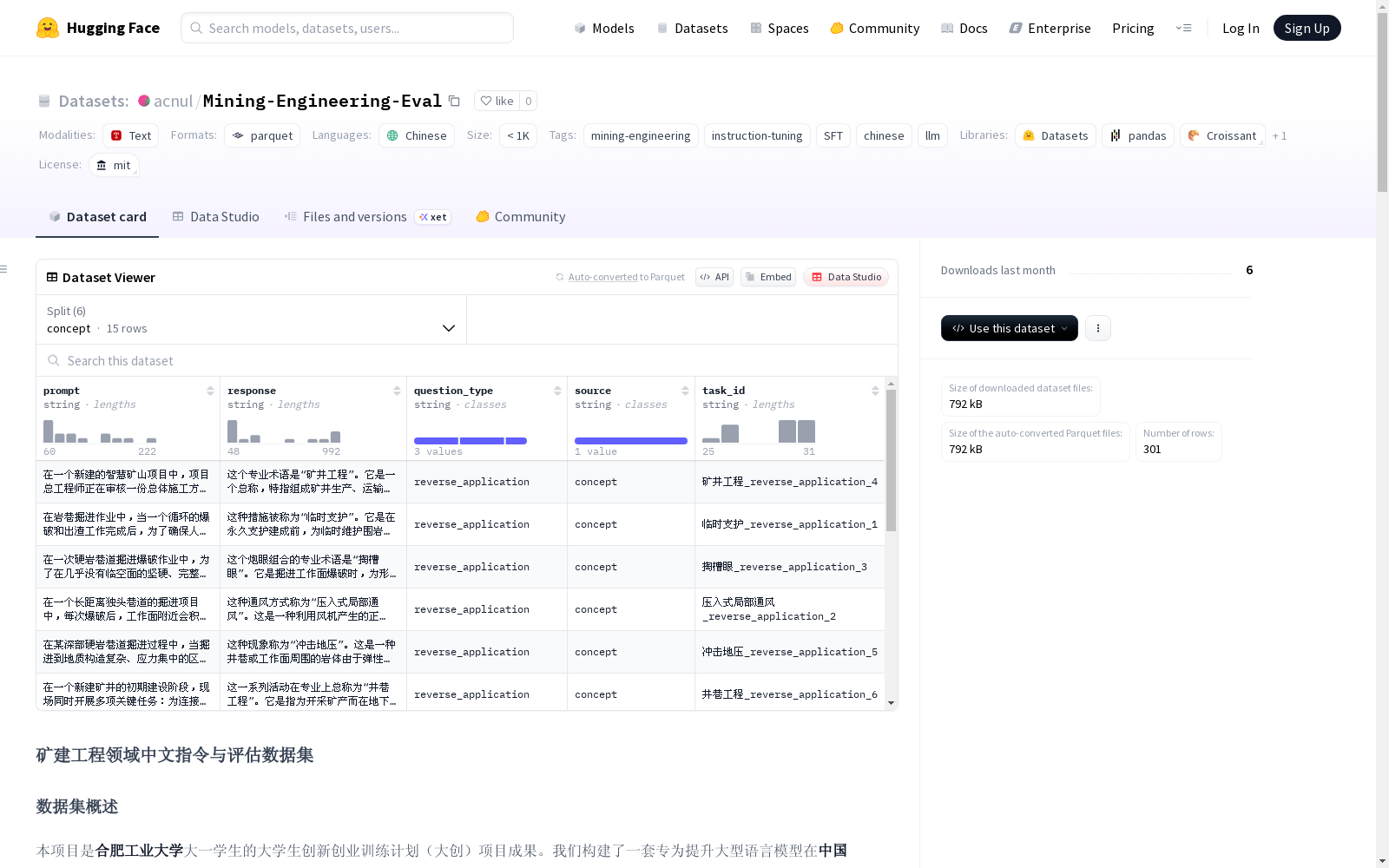Click the task_id lengths histogram
Image resolution: width=1389 pixels, height=868 pixels.
759,431
